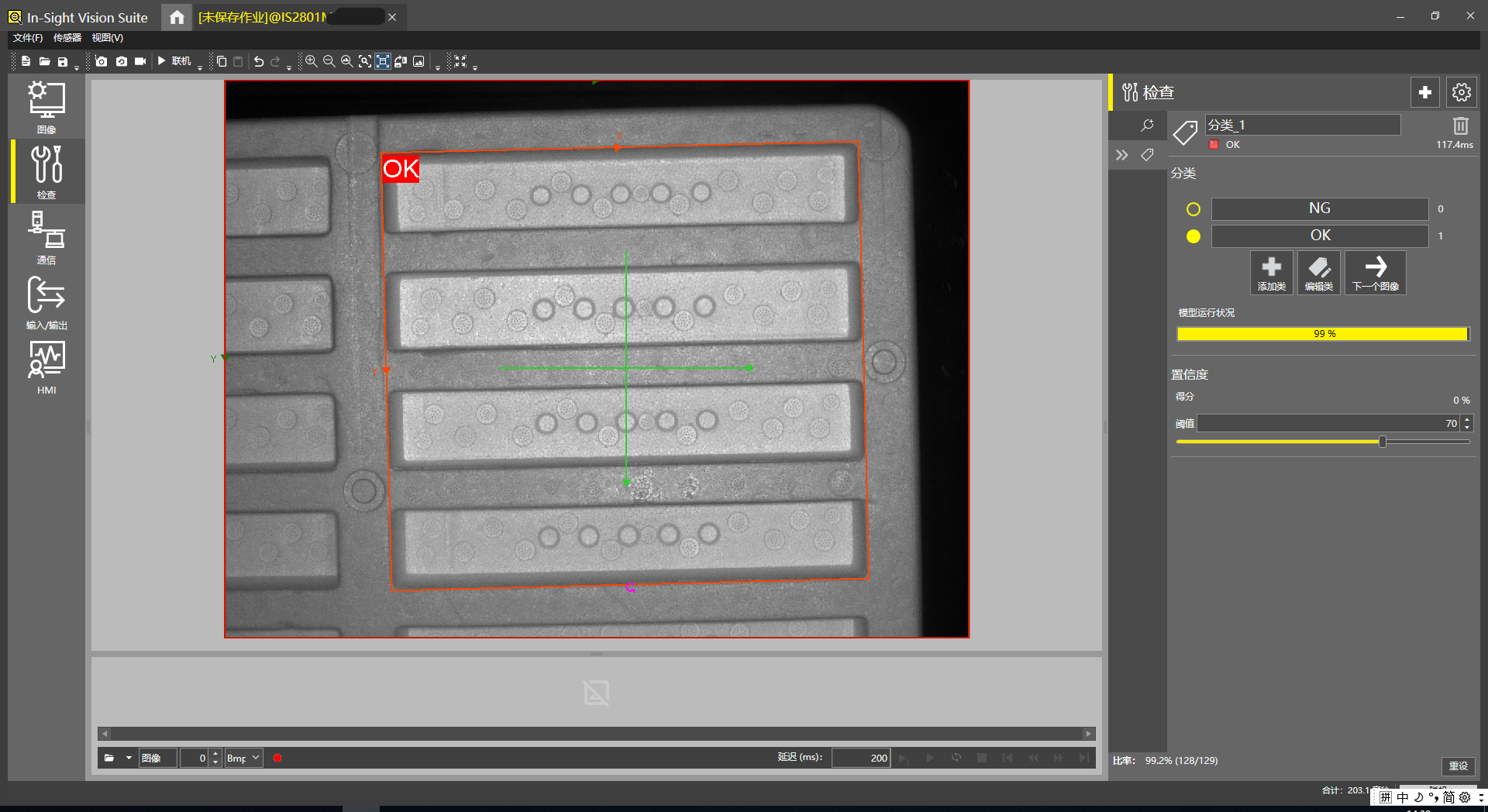Click the OK class label field
The width and height of the screenshot is (1488, 812).
pos(1320,236)
